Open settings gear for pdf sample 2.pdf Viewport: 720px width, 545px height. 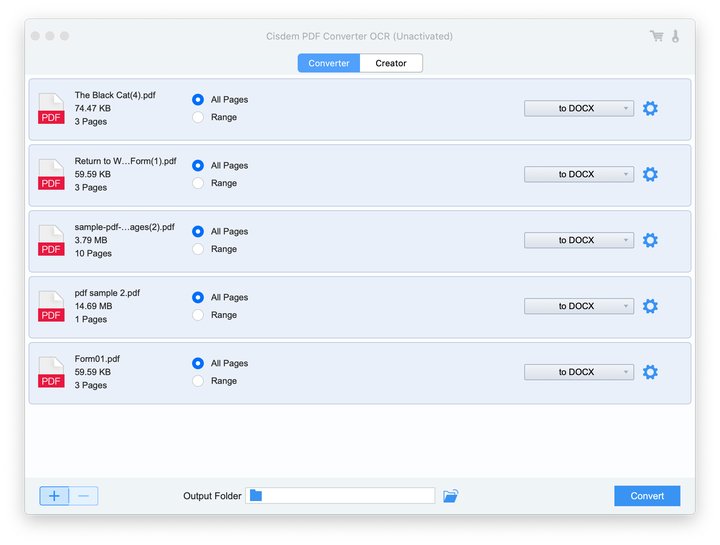point(650,306)
